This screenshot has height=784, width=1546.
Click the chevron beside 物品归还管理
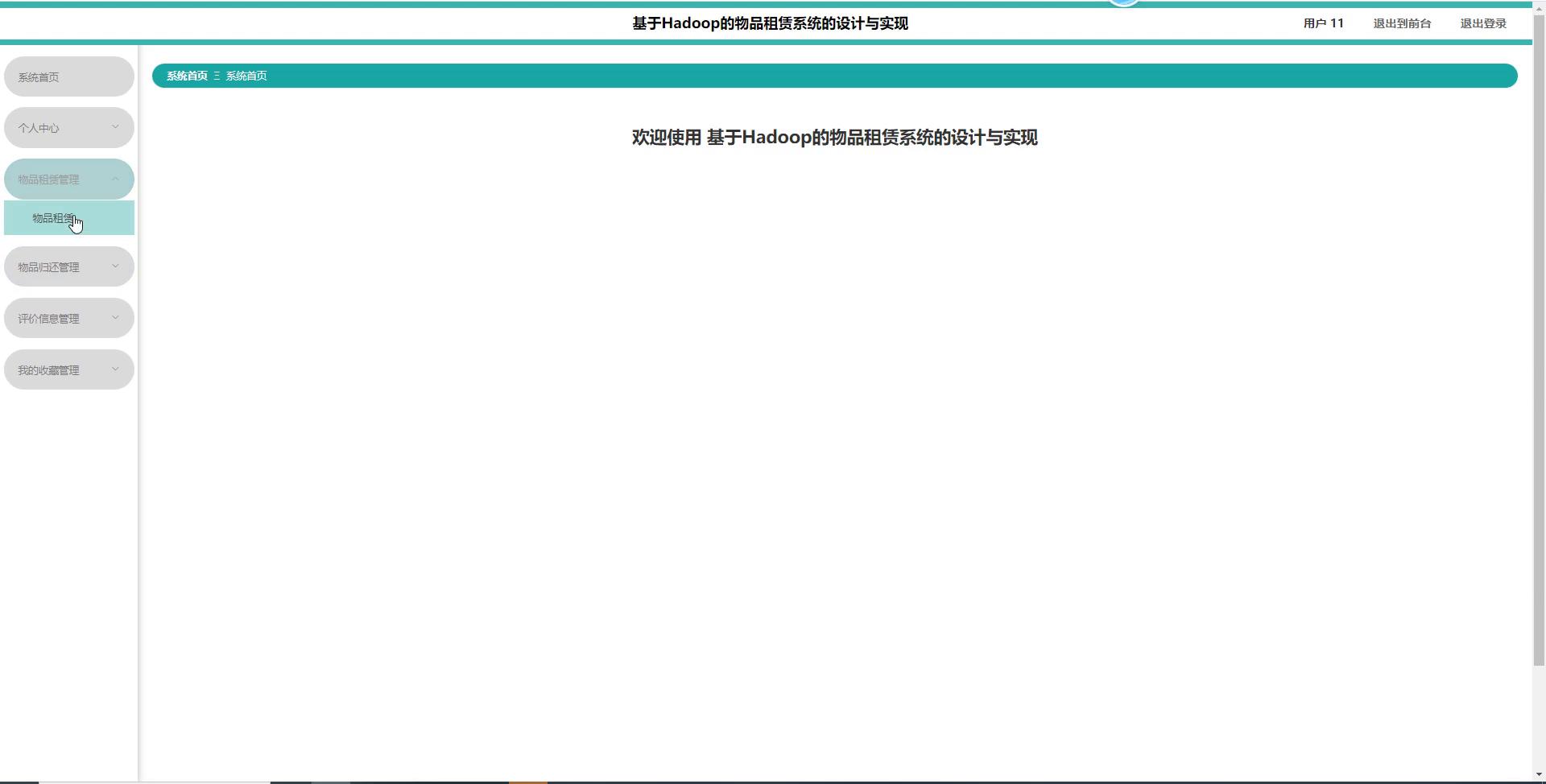(x=115, y=266)
